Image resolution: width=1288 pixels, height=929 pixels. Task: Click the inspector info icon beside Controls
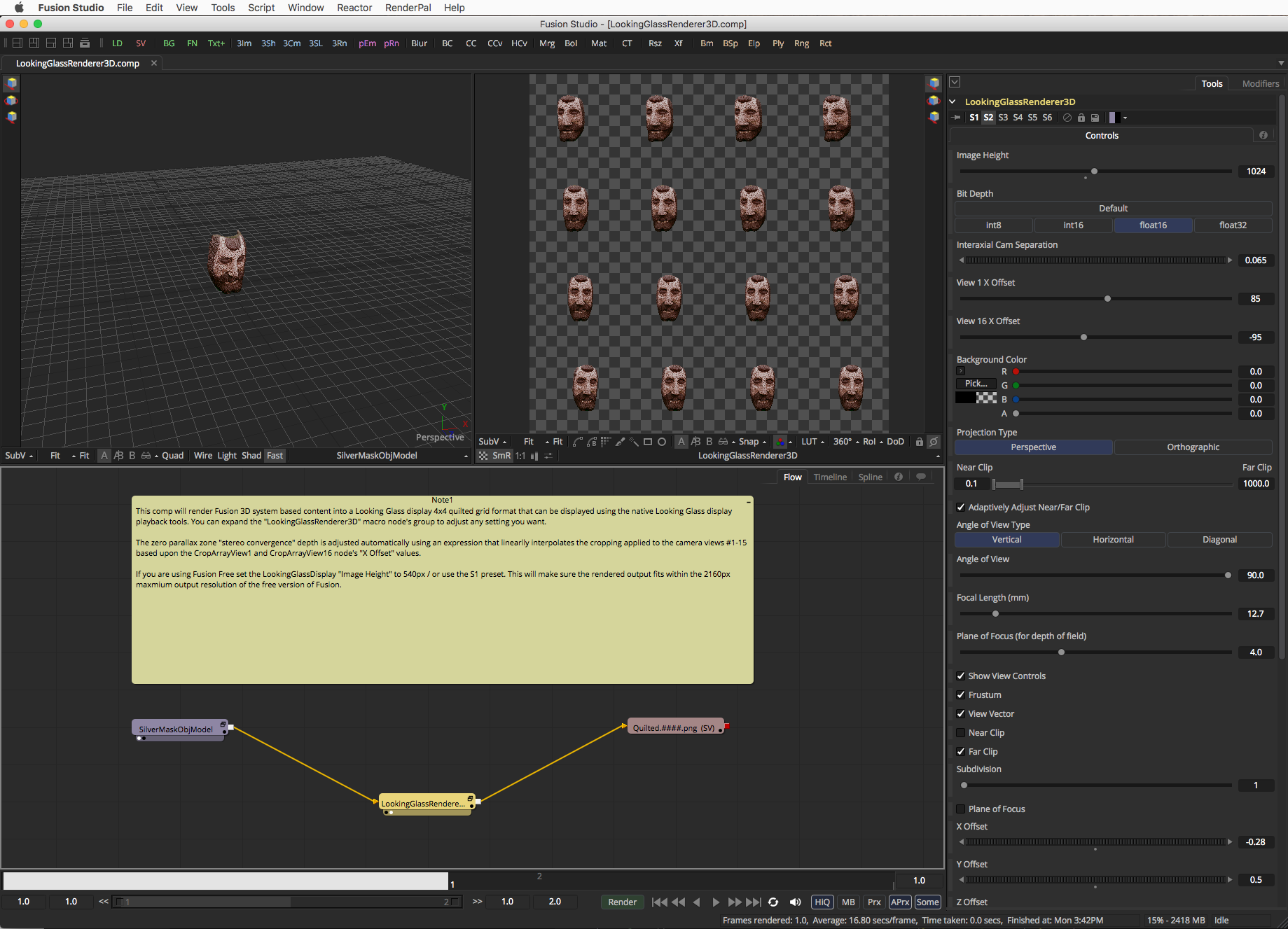(x=1263, y=135)
